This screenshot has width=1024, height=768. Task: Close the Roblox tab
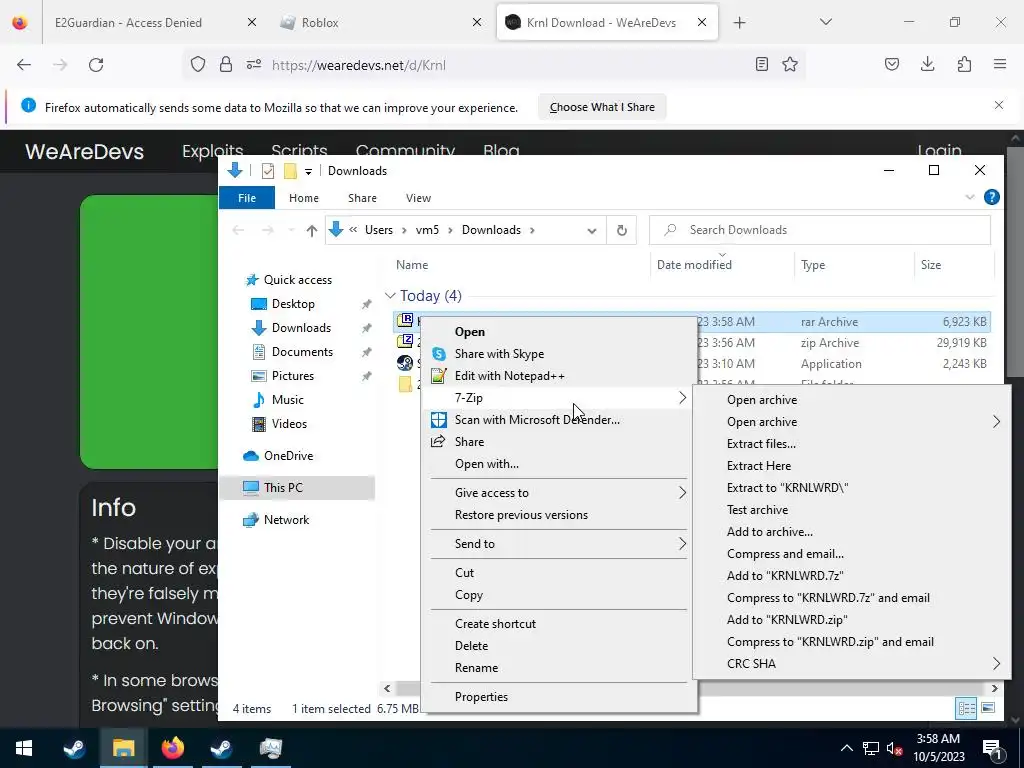[477, 22]
